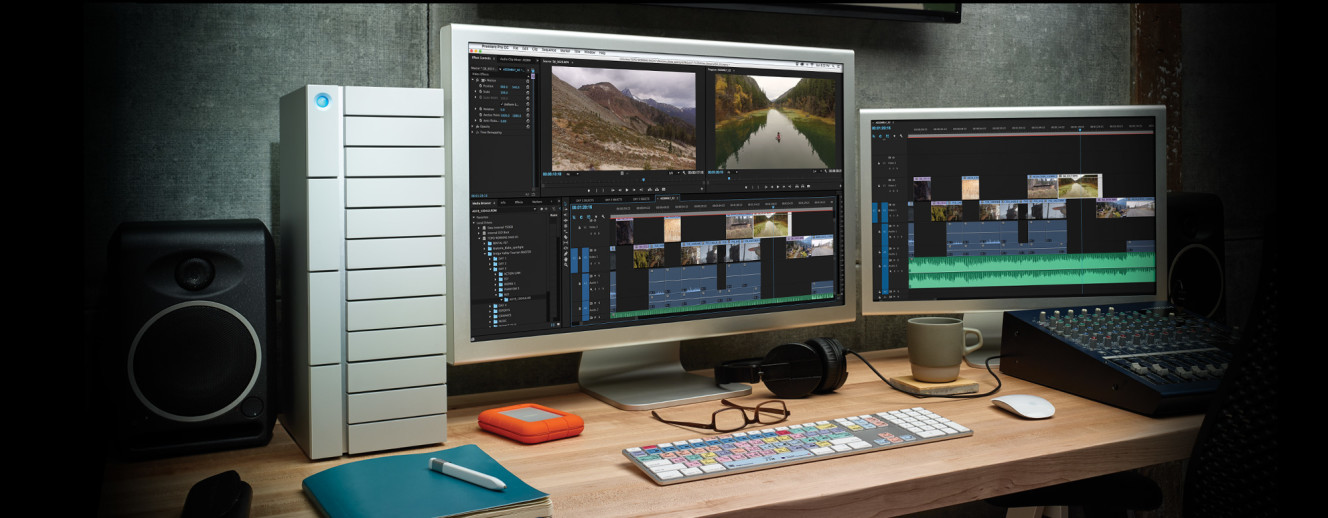
Task: Click the wrench settings icon in Program monitor
Action: (x=826, y=171)
